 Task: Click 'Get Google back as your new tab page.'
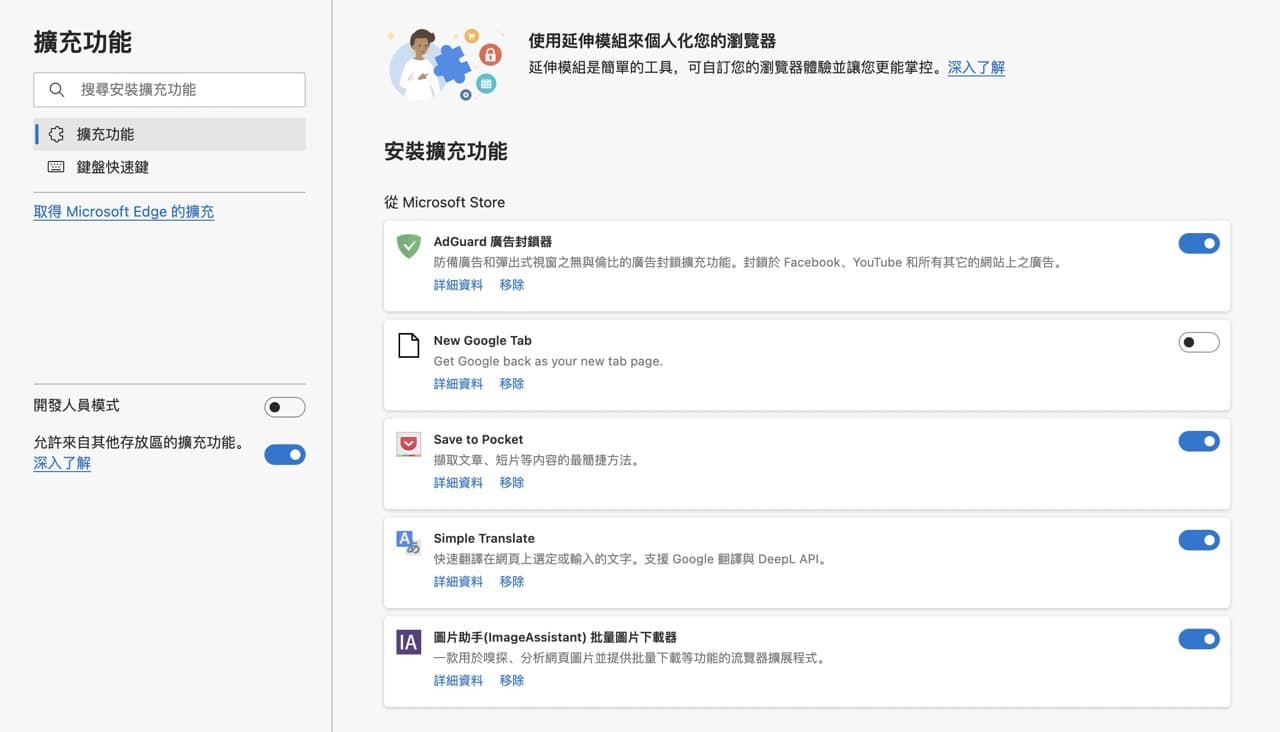pyautogui.click(x=548, y=361)
